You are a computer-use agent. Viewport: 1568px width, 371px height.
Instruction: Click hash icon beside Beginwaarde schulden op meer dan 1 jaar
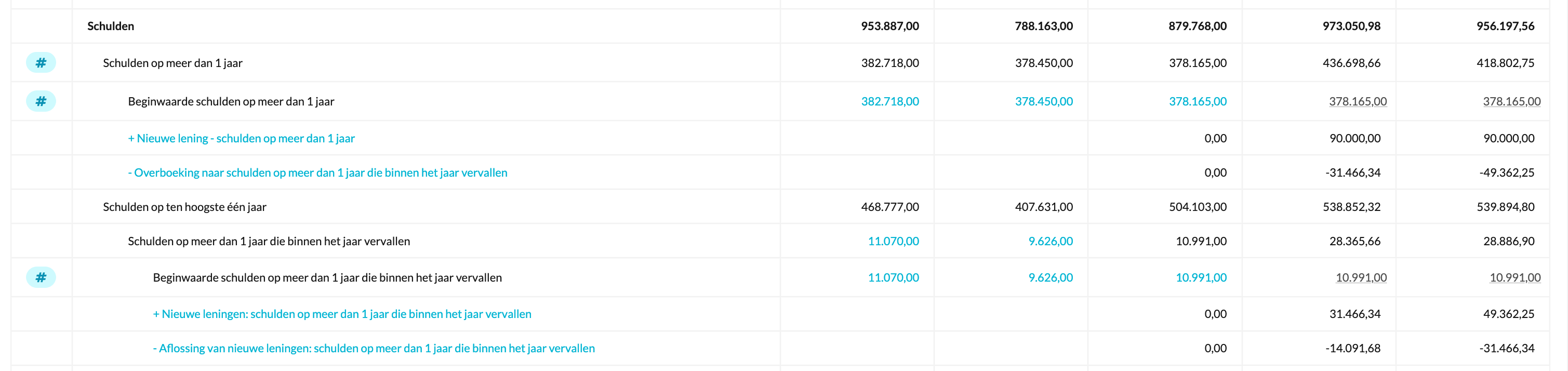[x=41, y=101]
